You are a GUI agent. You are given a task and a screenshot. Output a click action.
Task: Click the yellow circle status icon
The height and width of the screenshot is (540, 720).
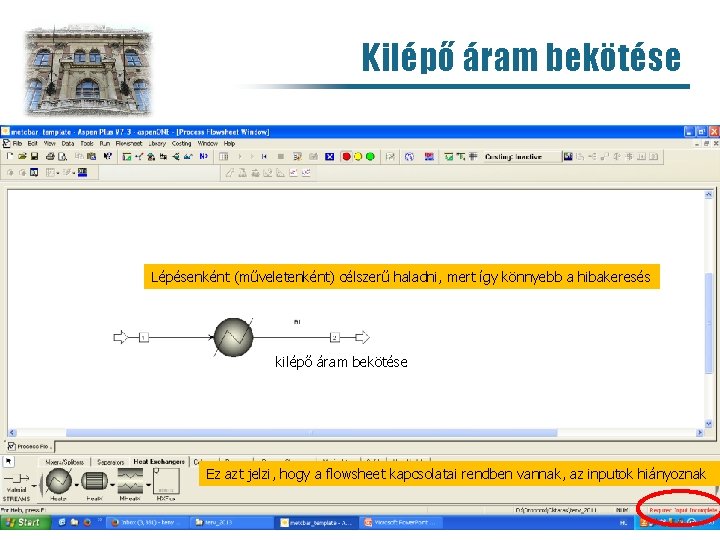358,157
